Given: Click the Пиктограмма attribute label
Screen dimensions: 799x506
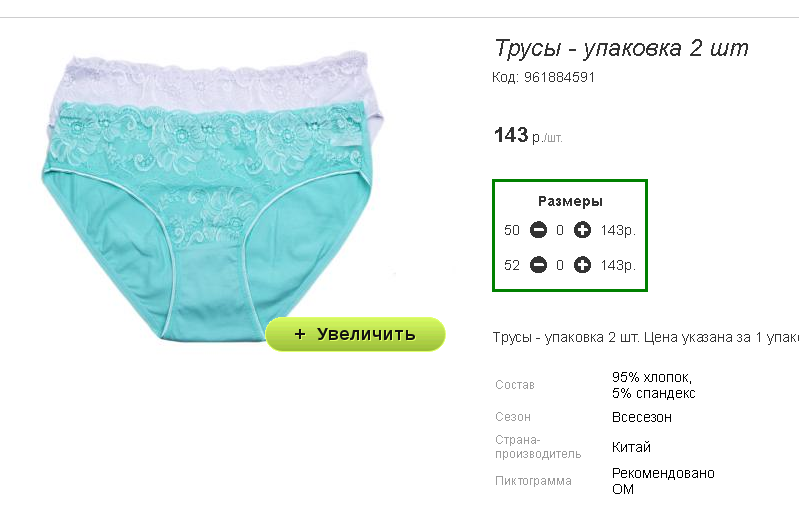Looking at the screenshot, I should tap(533, 481).
